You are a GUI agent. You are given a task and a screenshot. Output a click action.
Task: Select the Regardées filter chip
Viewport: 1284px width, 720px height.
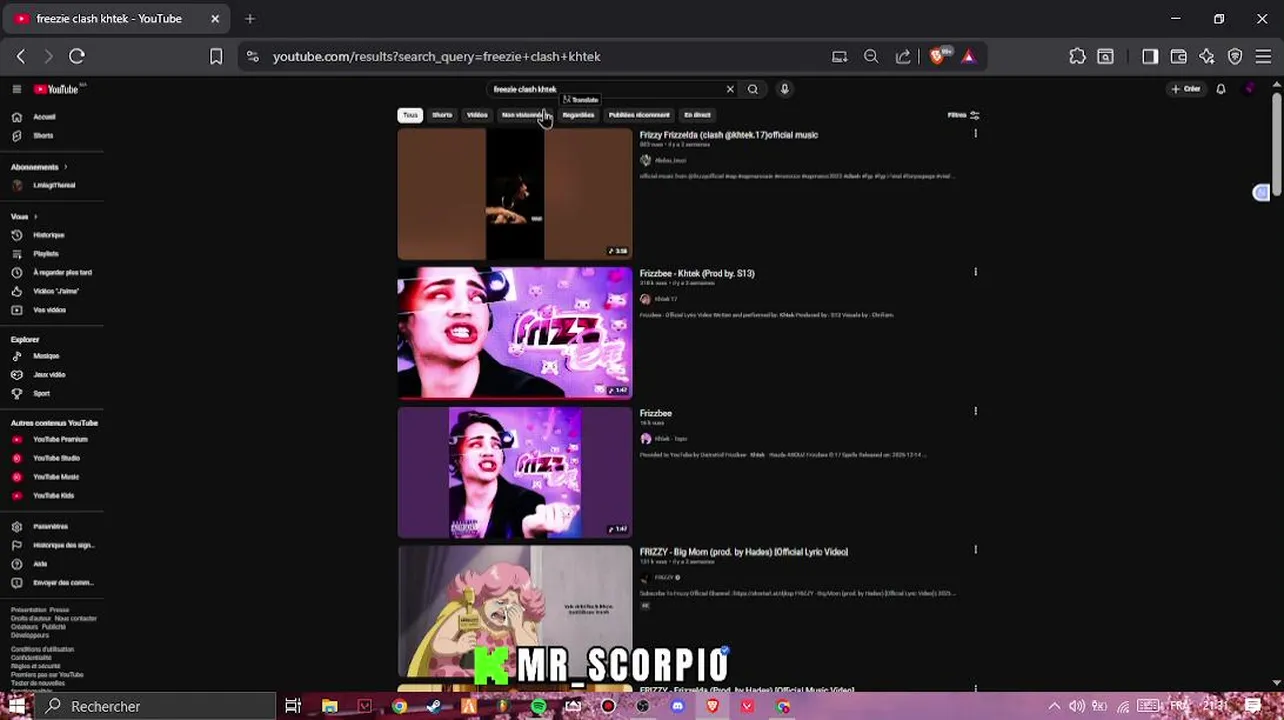point(578,115)
